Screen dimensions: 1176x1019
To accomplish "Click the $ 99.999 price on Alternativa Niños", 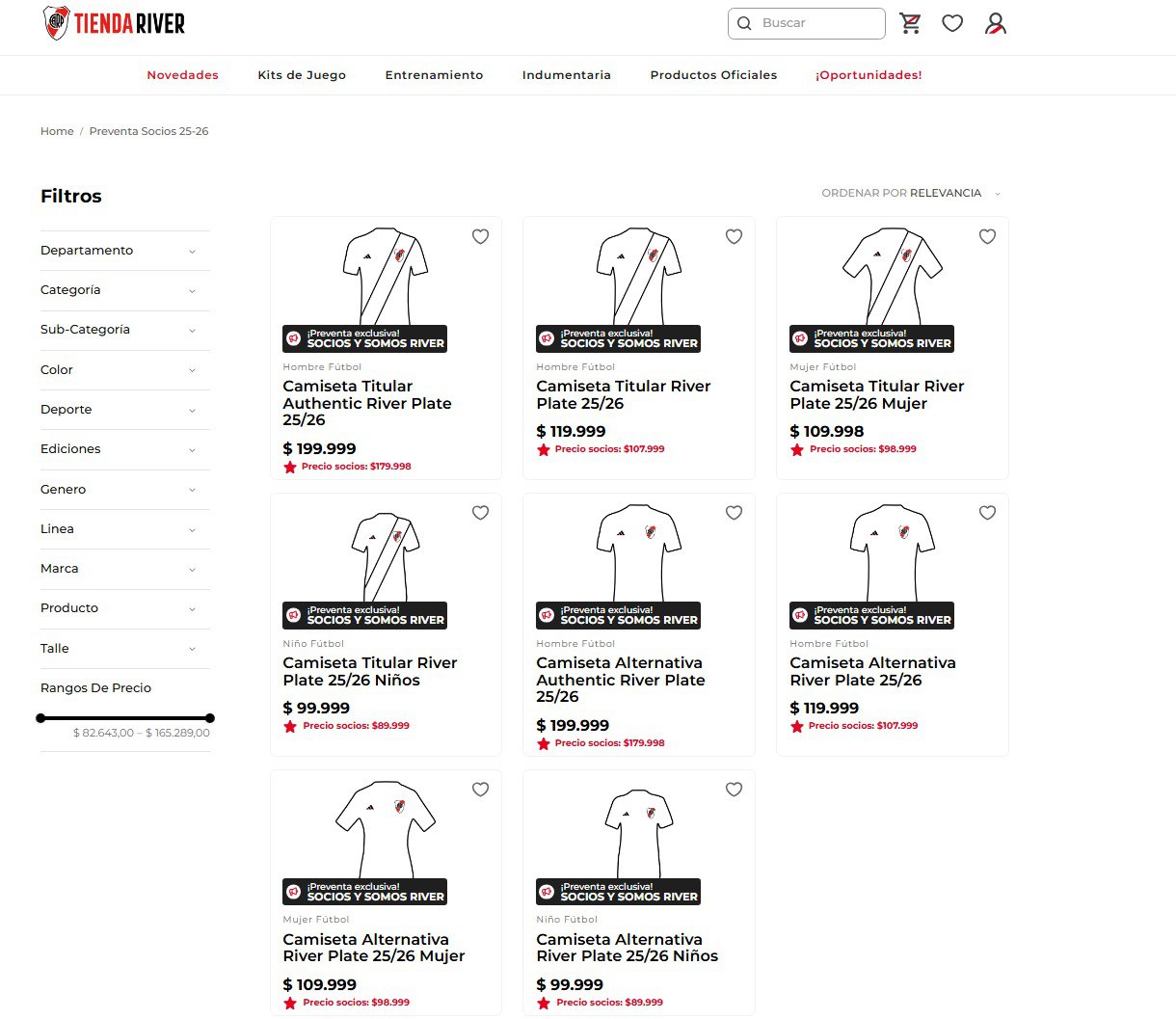I will (570, 984).
